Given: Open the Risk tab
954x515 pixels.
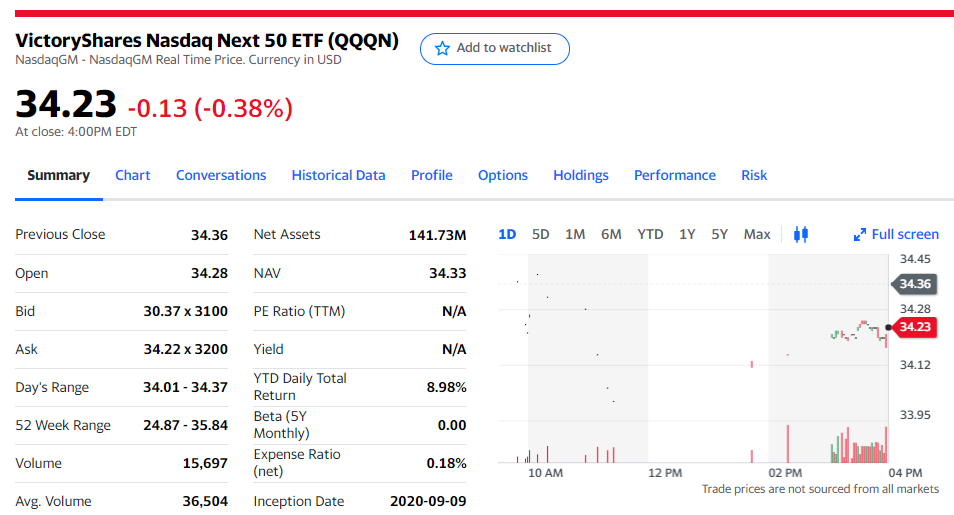Looking at the screenshot, I should point(754,175).
